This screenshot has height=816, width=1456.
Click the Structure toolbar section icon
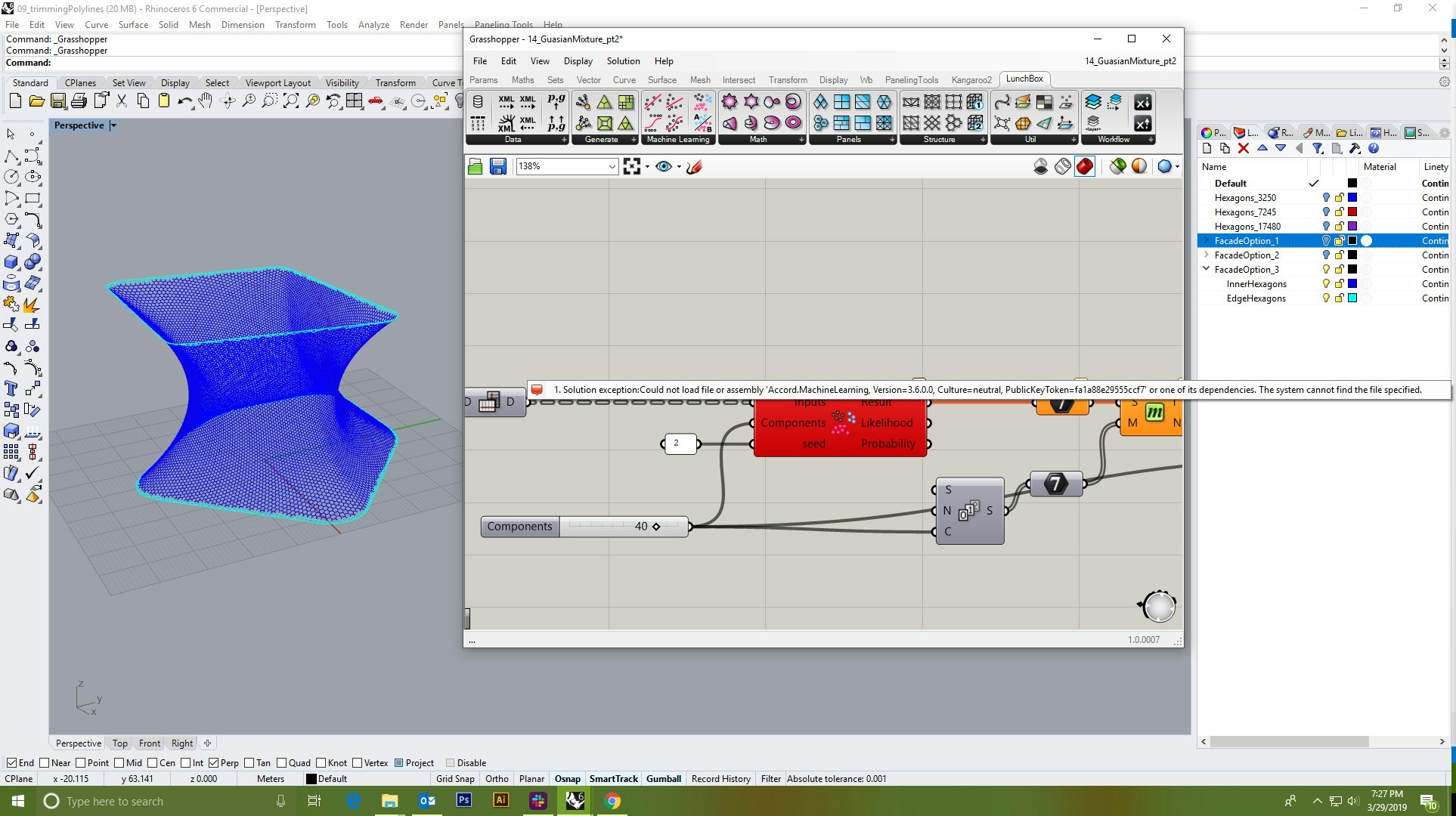(x=940, y=139)
